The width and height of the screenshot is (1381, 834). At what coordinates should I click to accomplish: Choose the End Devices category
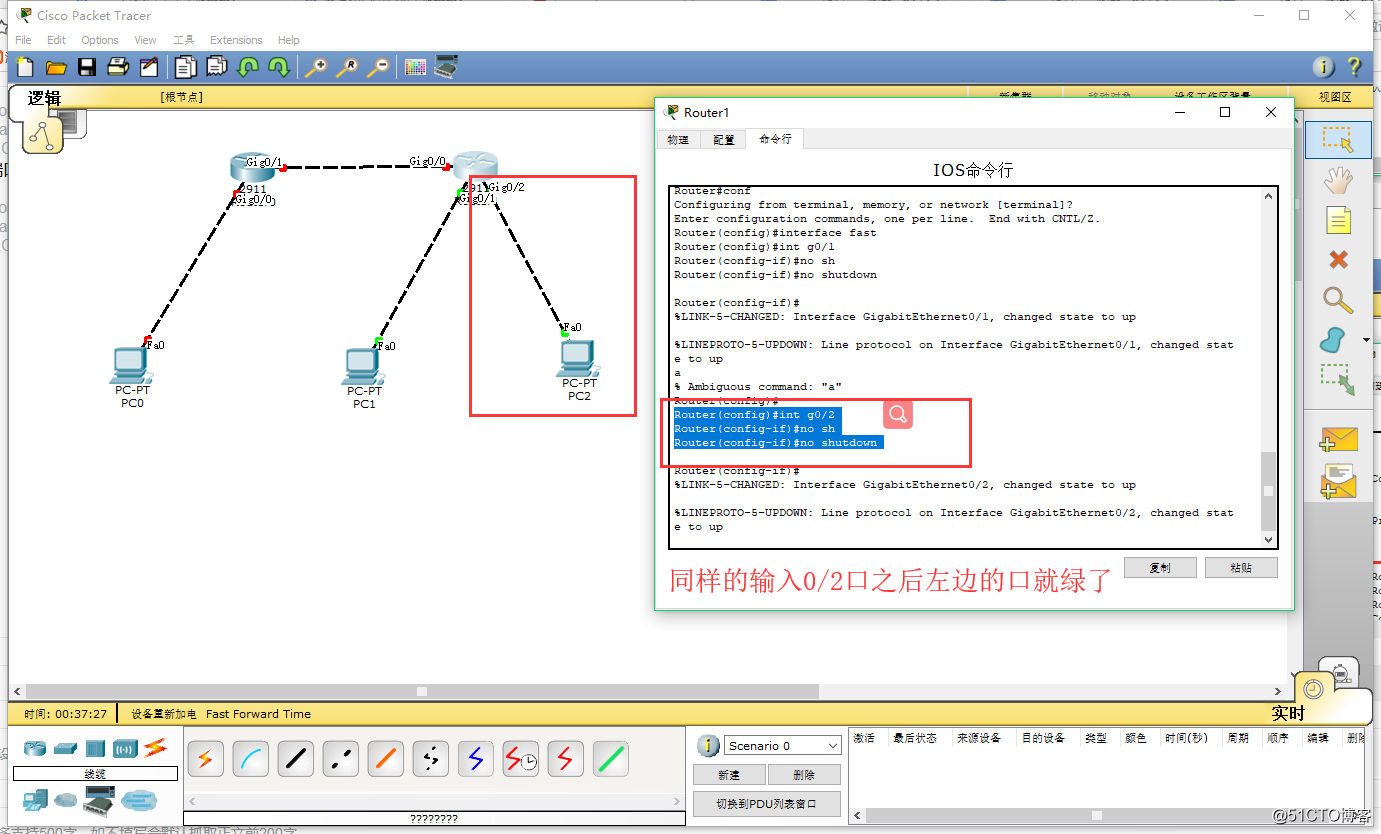click(35, 799)
